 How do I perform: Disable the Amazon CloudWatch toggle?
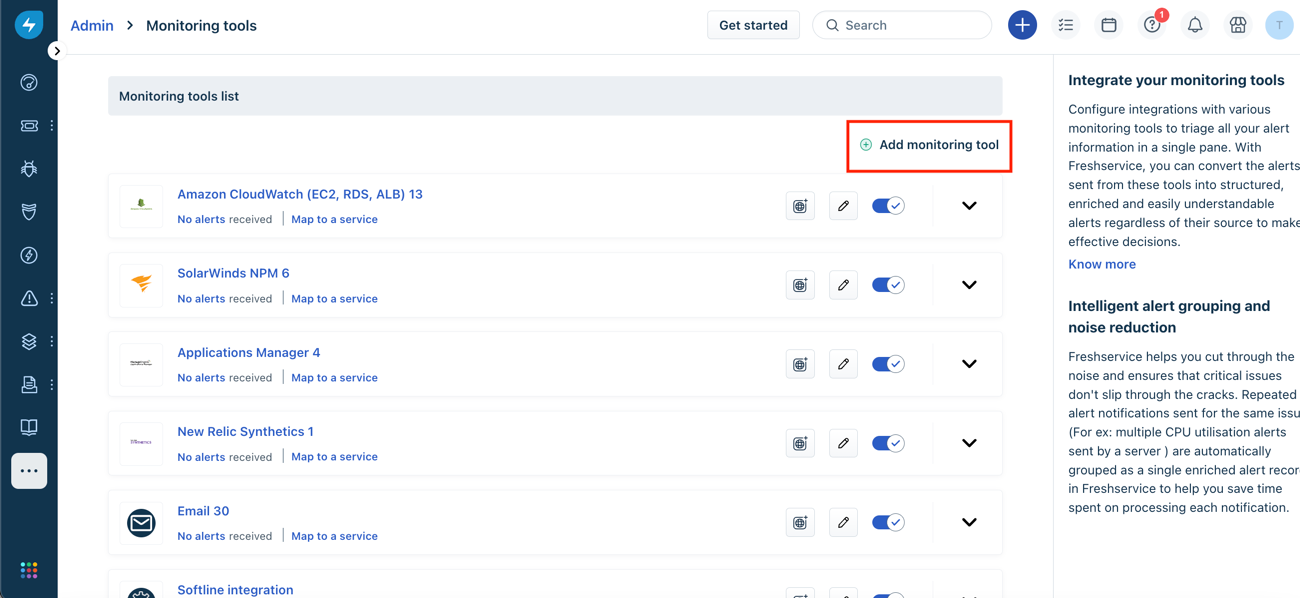[888, 206]
